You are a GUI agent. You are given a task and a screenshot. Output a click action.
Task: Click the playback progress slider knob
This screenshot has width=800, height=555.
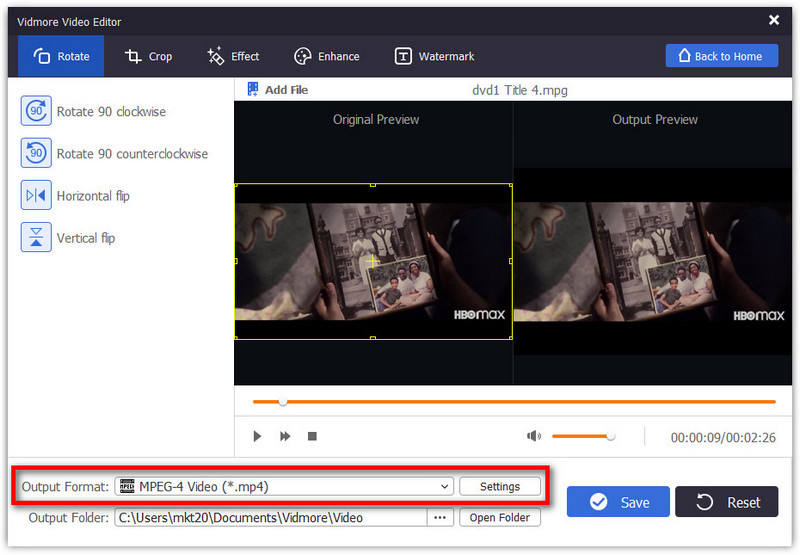[x=283, y=402]
